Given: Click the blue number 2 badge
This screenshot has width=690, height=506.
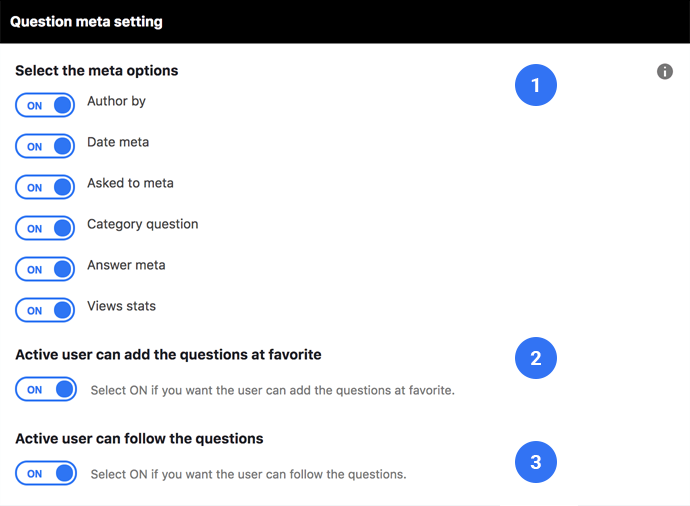Looking at the screenshot, I should click(536, 358).
